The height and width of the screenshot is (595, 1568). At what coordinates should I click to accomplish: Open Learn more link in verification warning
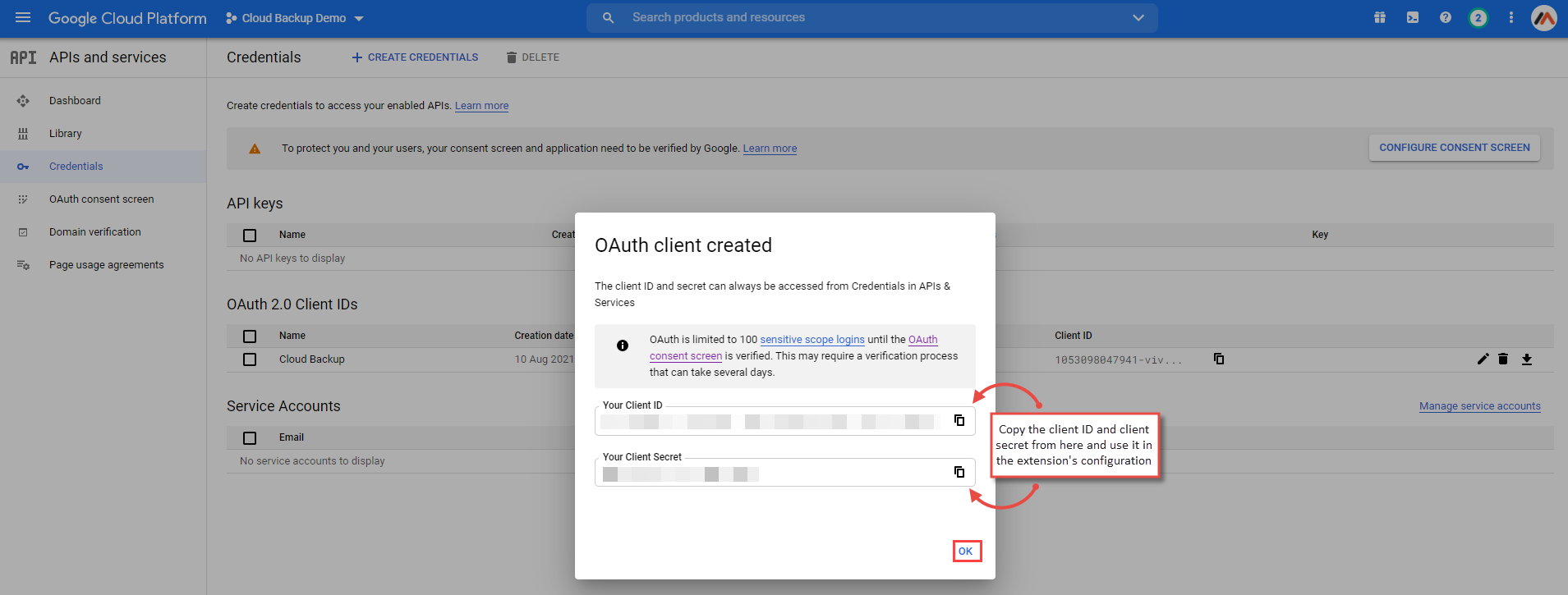[x=770, y=149]
